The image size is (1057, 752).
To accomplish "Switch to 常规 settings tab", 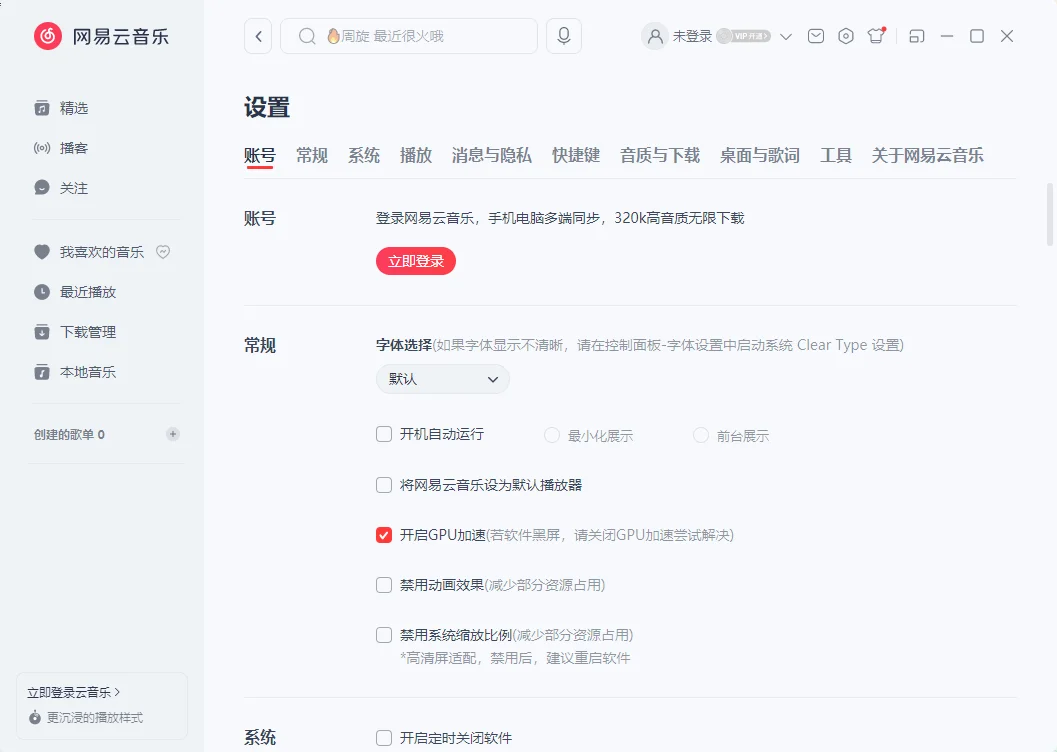I will point(312,156).
